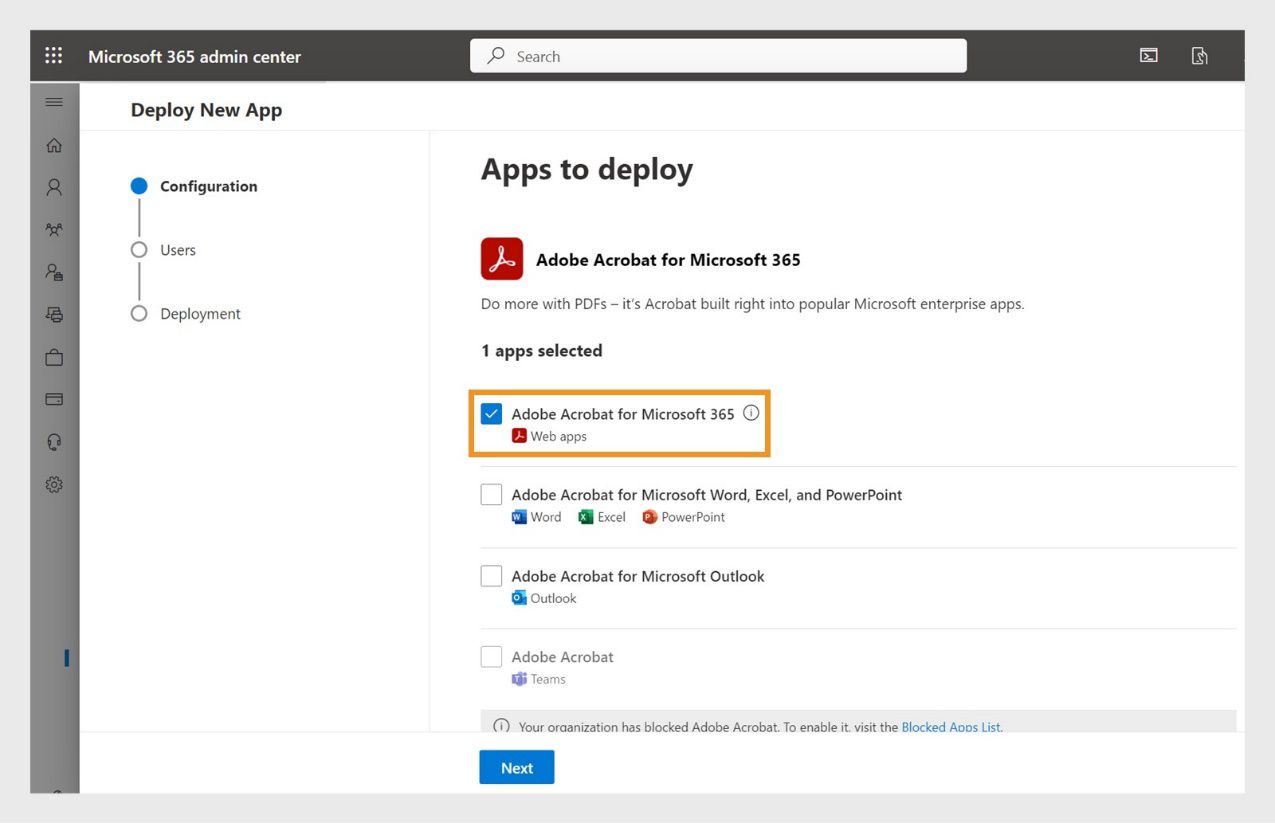Click the Next button
Image resolution: width=1275 pixels, height=823 pixels.
pyautogui.click(x=516, y=767)
